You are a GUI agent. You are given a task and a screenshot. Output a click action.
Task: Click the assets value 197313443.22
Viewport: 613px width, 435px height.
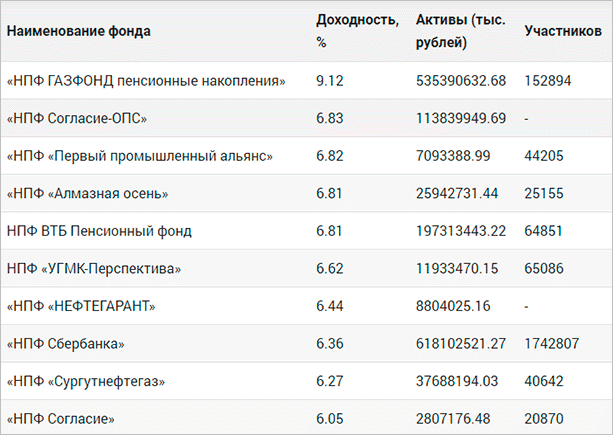[x=461, y=231]
